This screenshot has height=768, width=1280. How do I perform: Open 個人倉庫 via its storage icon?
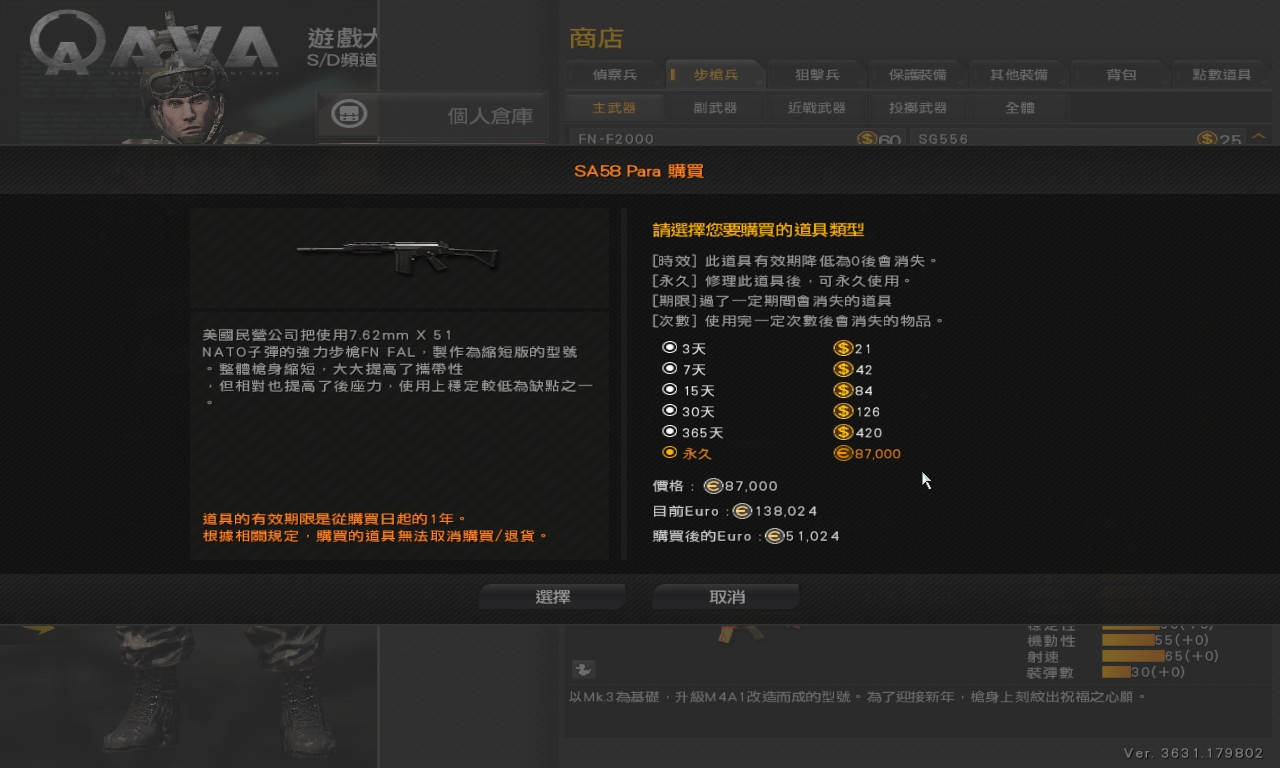[x=349, y=114]
